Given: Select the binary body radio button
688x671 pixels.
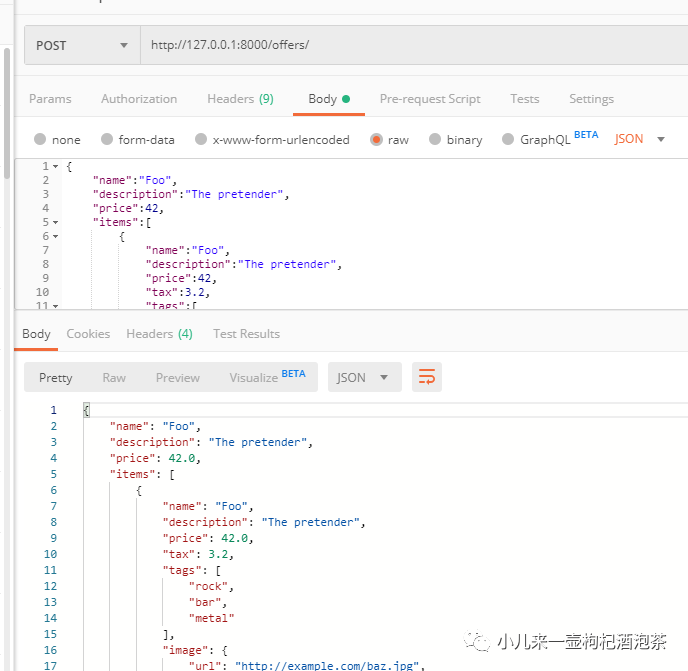Looking at the screenshot, I should click(435, 140).
